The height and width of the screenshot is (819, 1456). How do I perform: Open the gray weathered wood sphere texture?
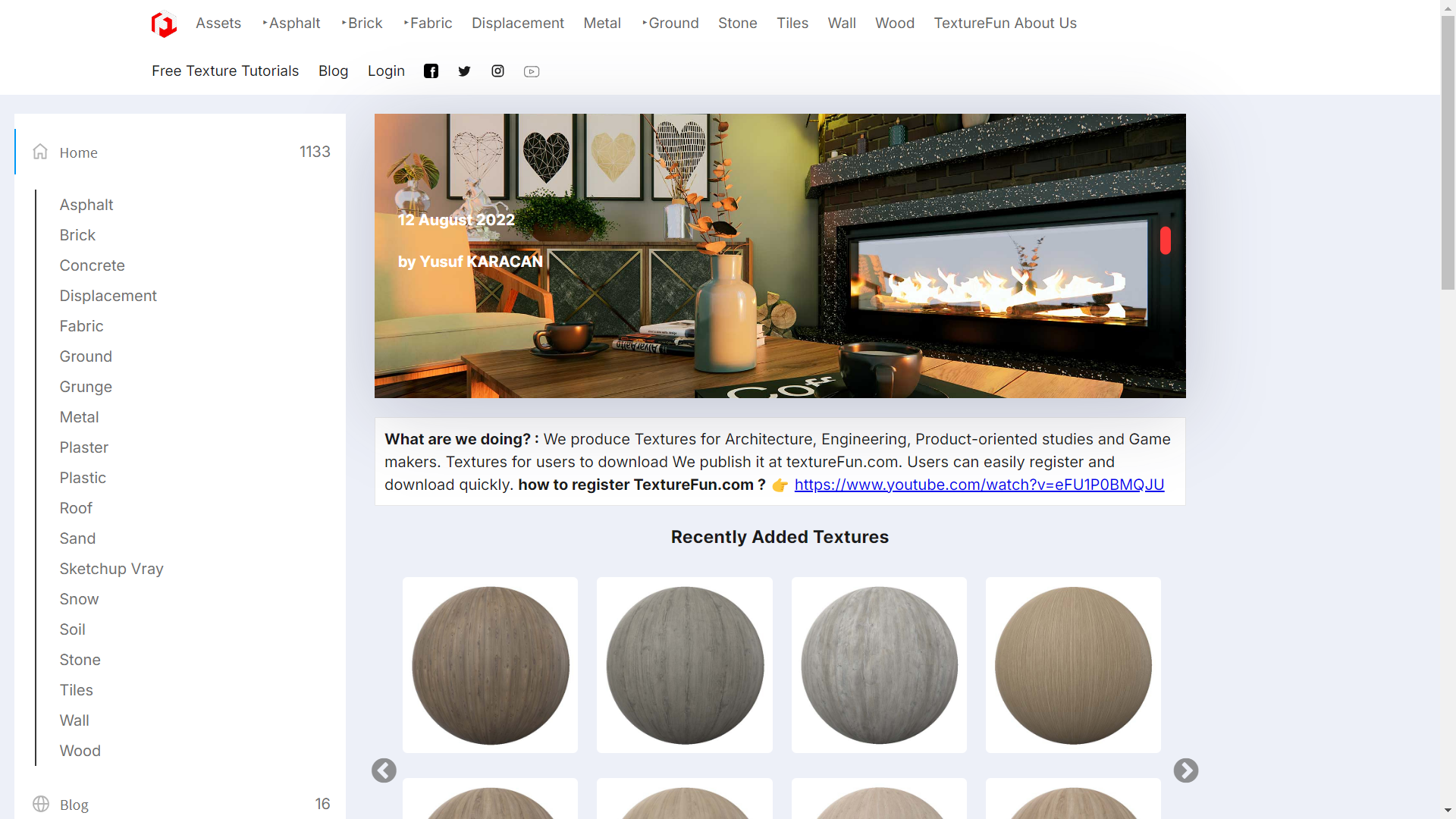[x=685, y=665]
